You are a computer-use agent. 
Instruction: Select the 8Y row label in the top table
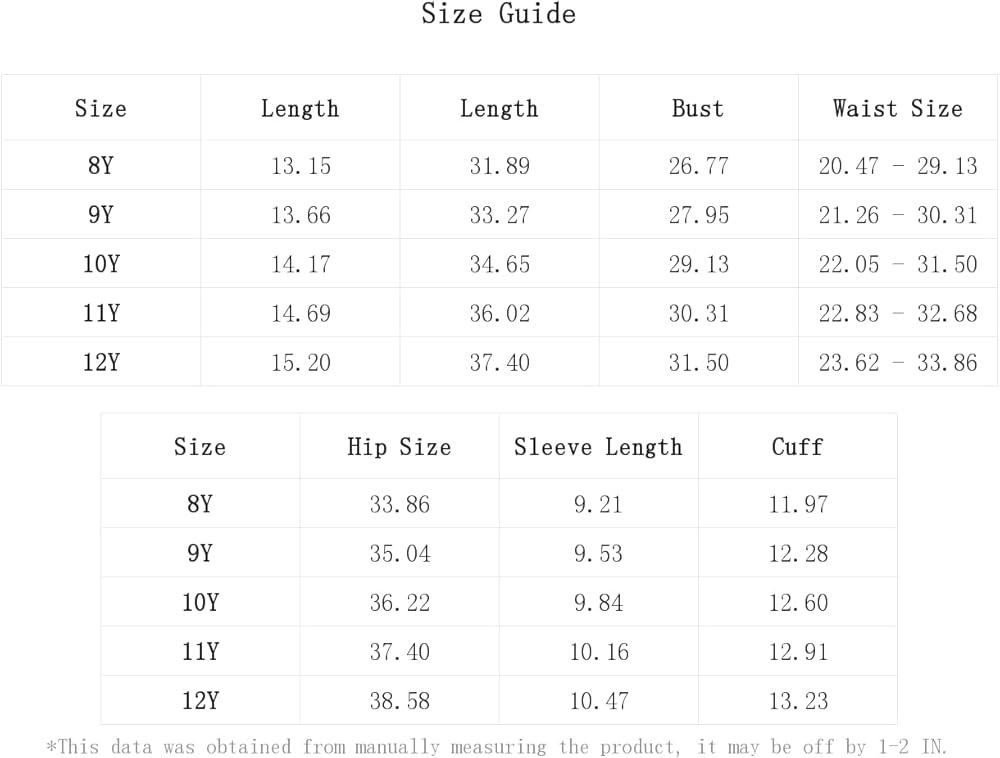pos(101,166)
